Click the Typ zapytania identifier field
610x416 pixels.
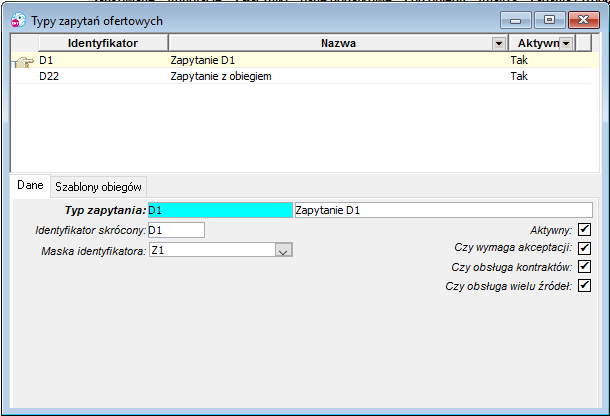pos(220,210)
